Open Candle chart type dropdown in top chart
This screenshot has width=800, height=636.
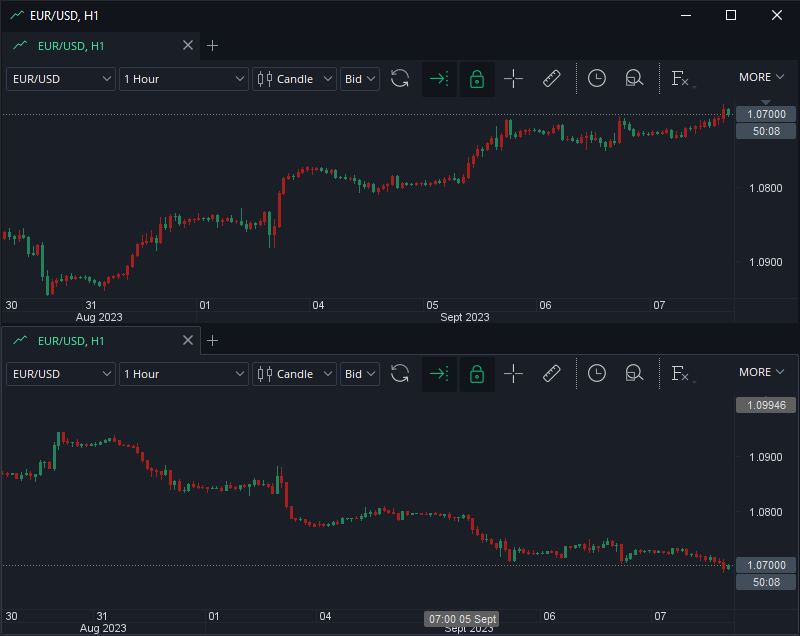[294, 79]
